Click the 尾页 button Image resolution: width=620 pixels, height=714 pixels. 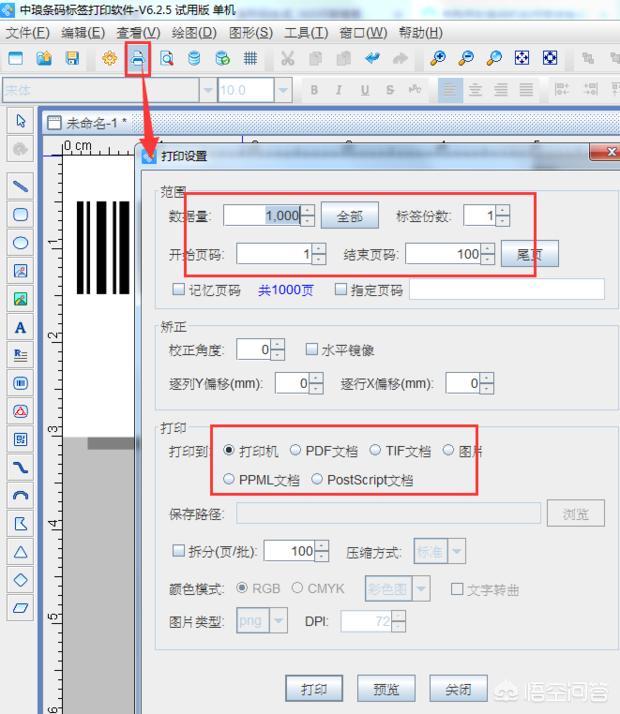click(x=529, y=254)
